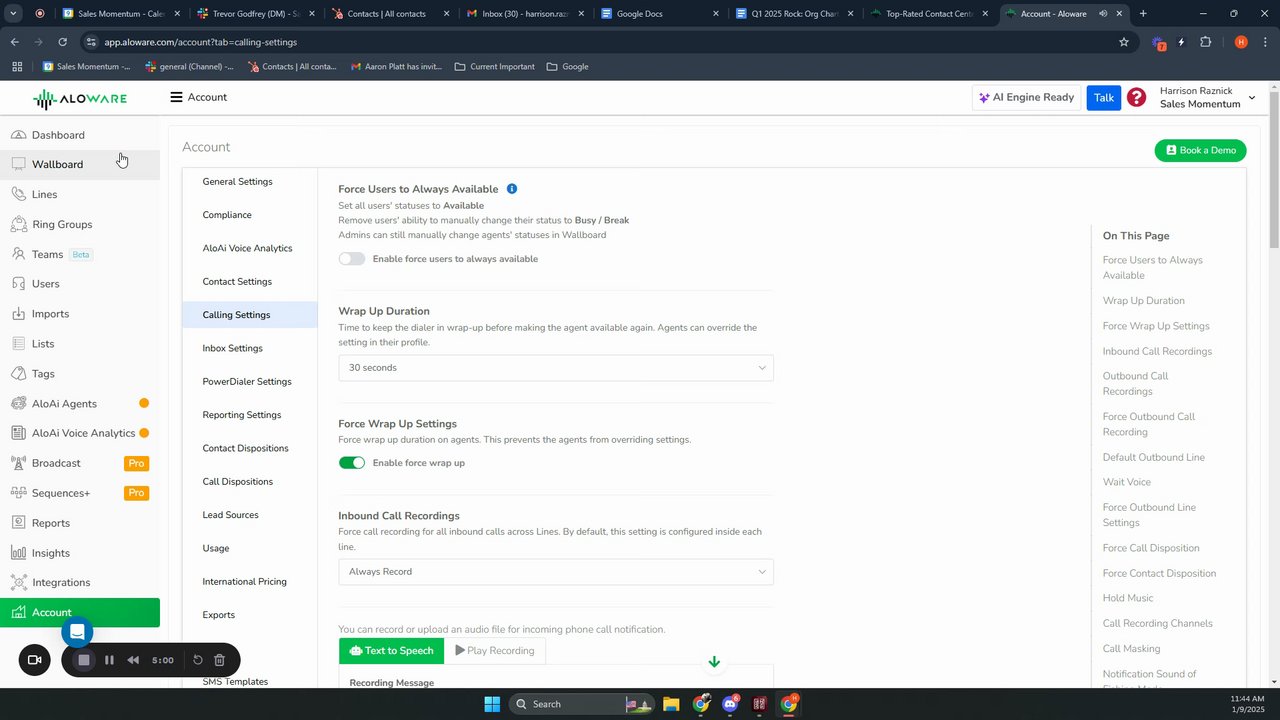The width and height of the screenshot is (1280, 720).
Task: Click the Reports icon
Action: [x=18, y=522]
